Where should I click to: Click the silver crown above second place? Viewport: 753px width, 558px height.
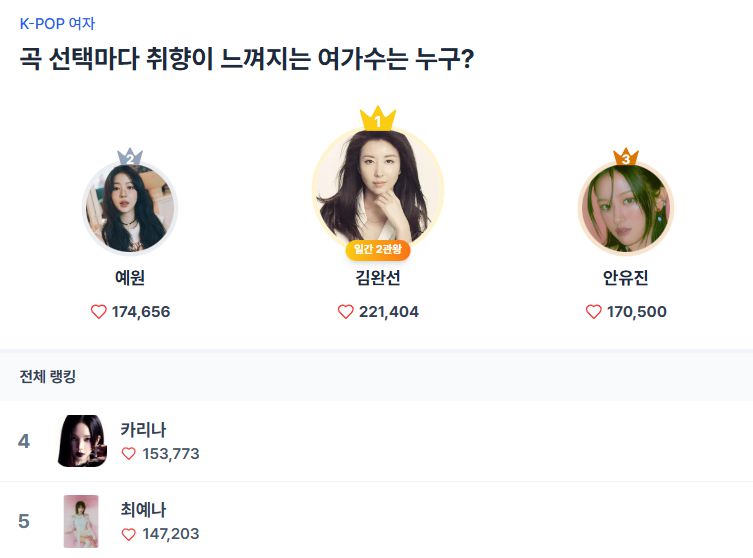pos(130,157)
